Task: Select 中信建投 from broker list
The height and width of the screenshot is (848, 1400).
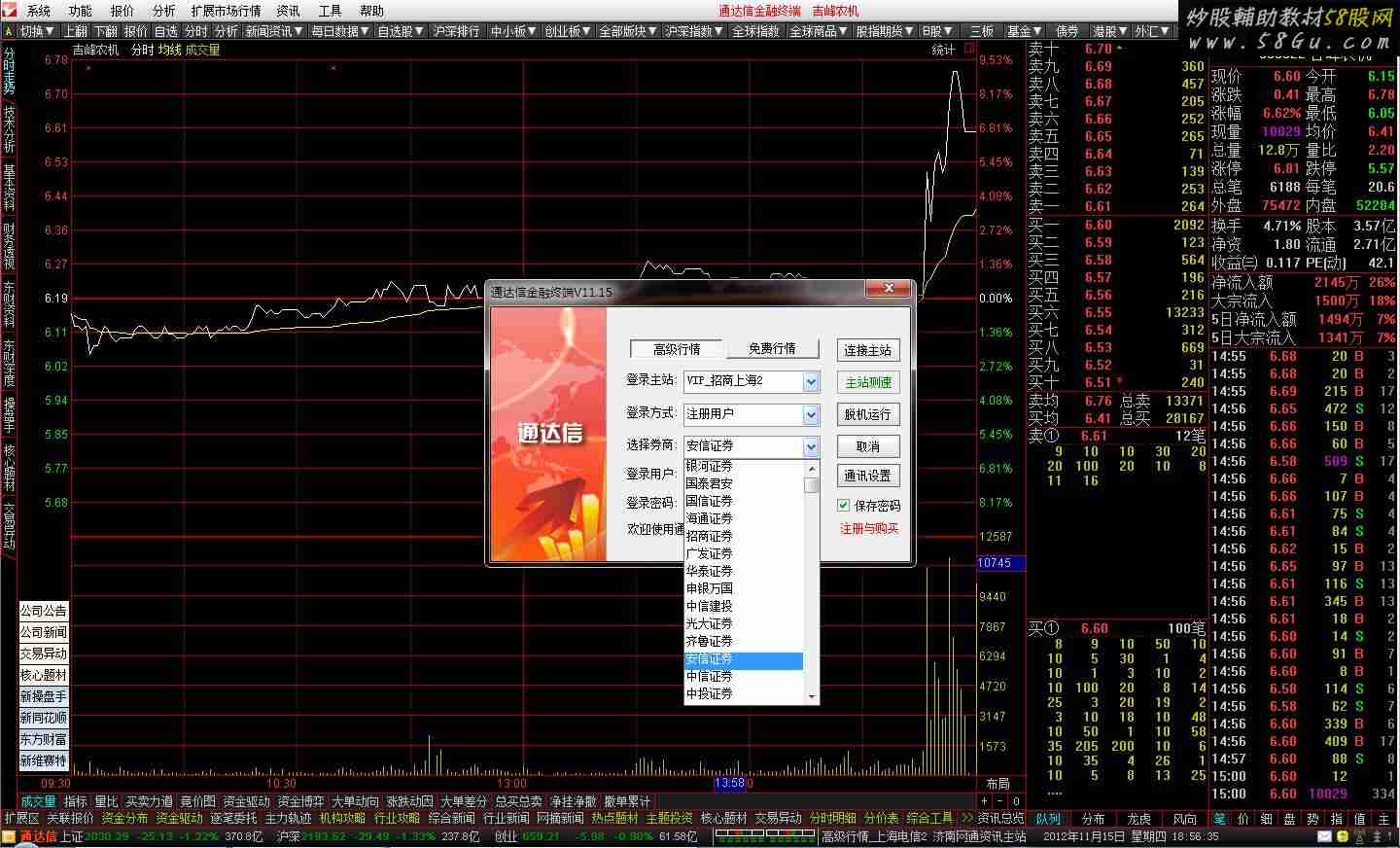Action: point(744,606)
